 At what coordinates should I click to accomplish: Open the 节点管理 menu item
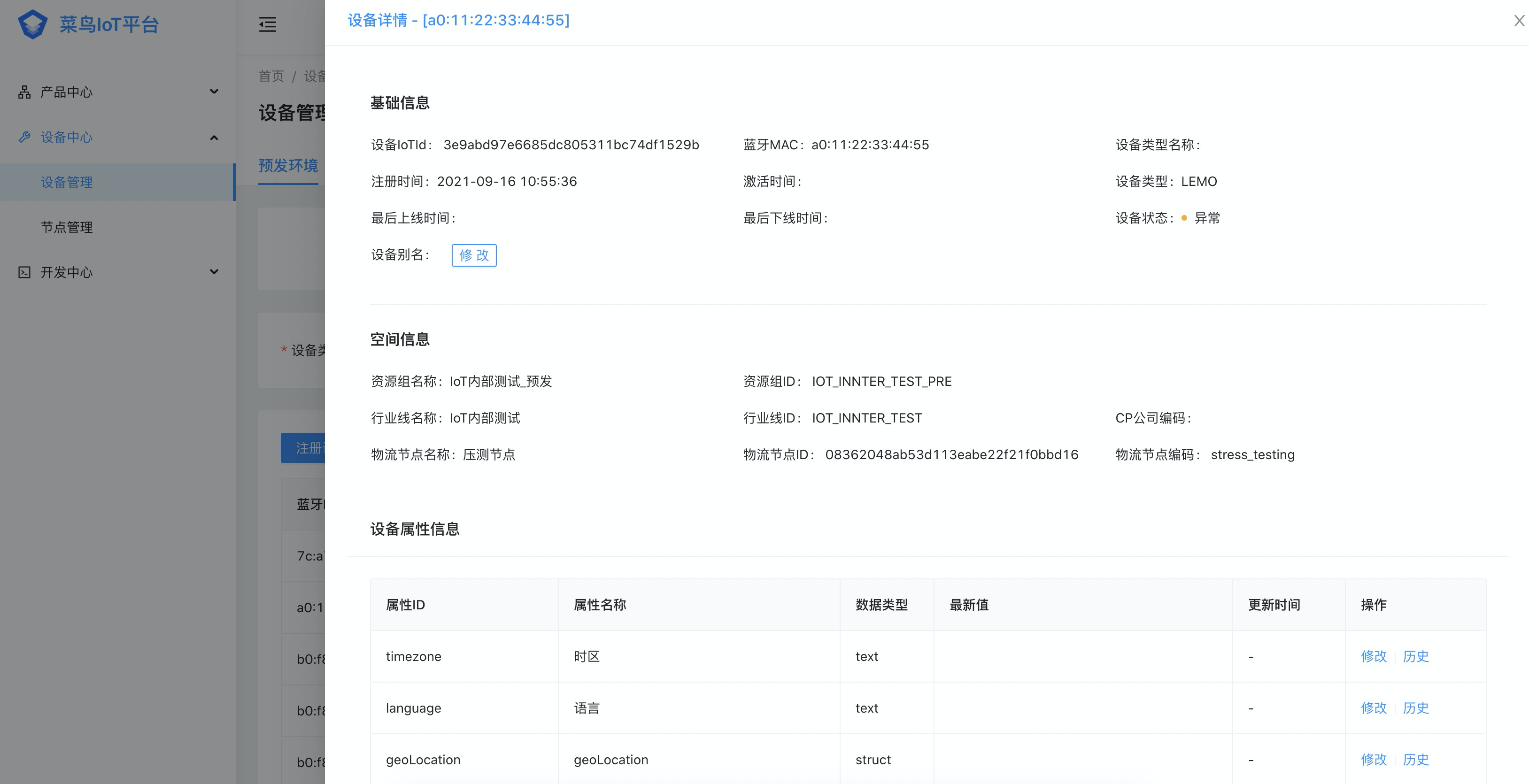67,227
